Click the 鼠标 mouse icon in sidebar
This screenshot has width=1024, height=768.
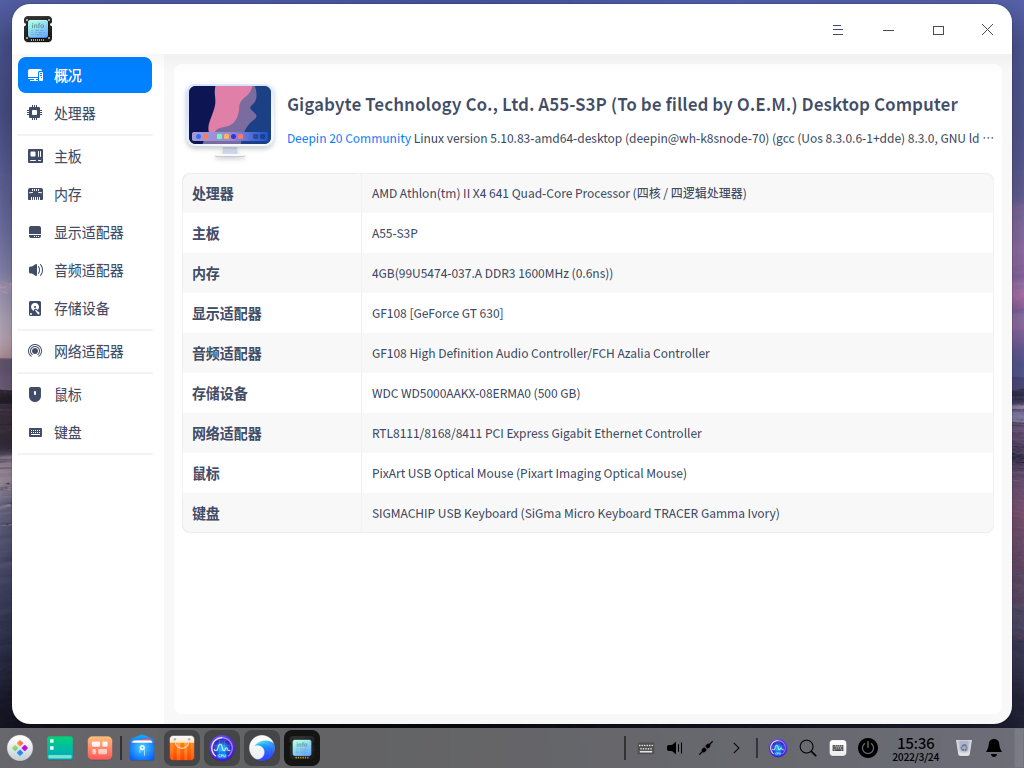coord(35,394)
